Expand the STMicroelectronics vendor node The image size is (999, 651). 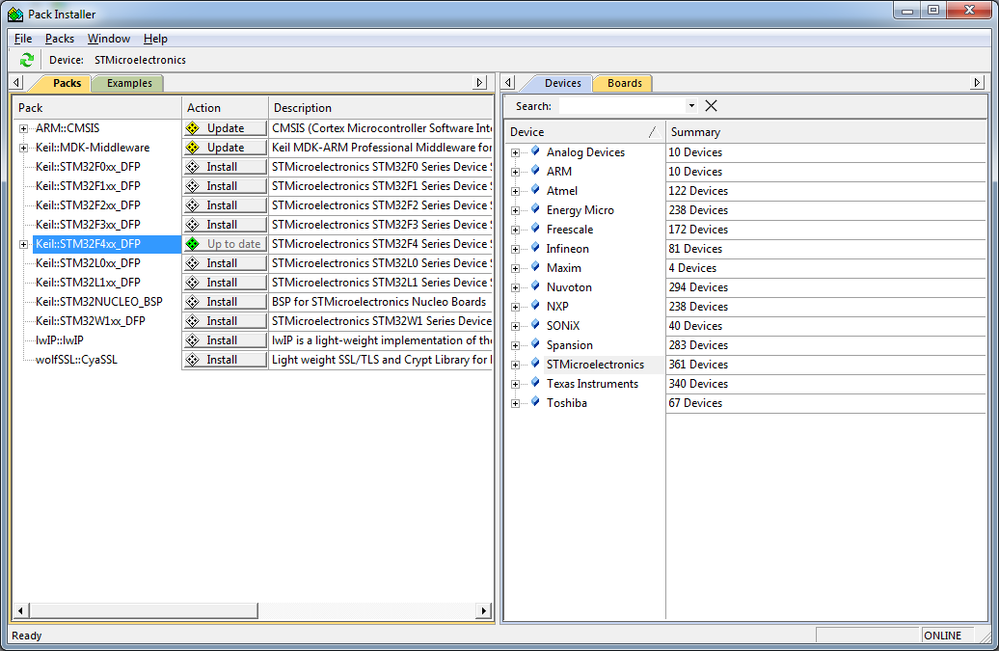click(515, 365)
